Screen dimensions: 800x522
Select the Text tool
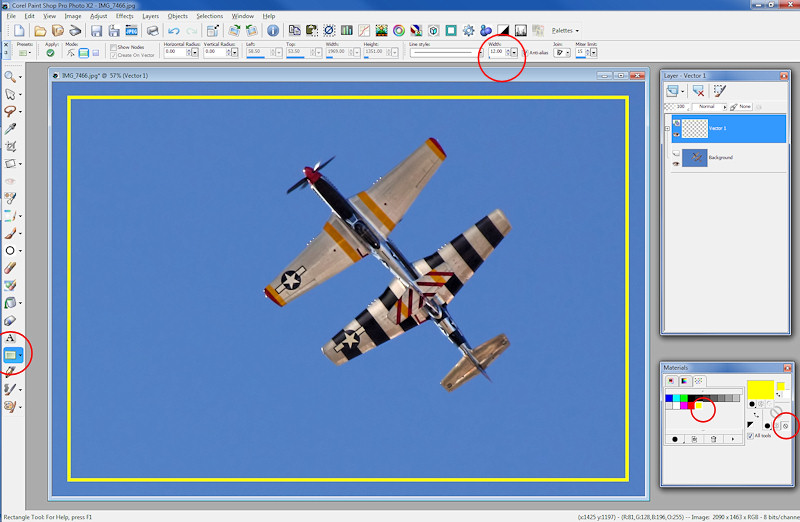click(x=11, y=339)
